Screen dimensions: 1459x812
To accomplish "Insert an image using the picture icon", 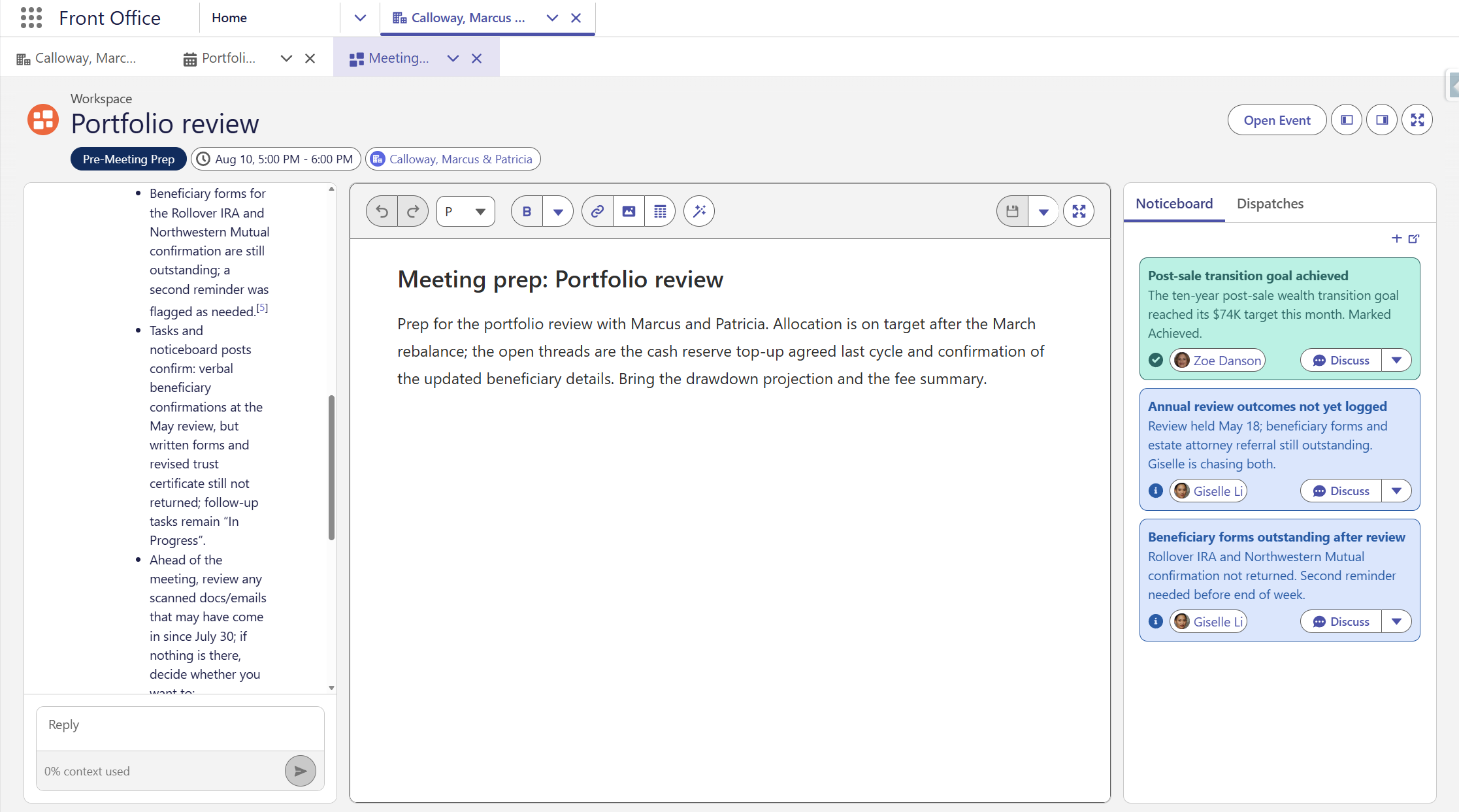I will pyautogui.click(x=629, y=212).
